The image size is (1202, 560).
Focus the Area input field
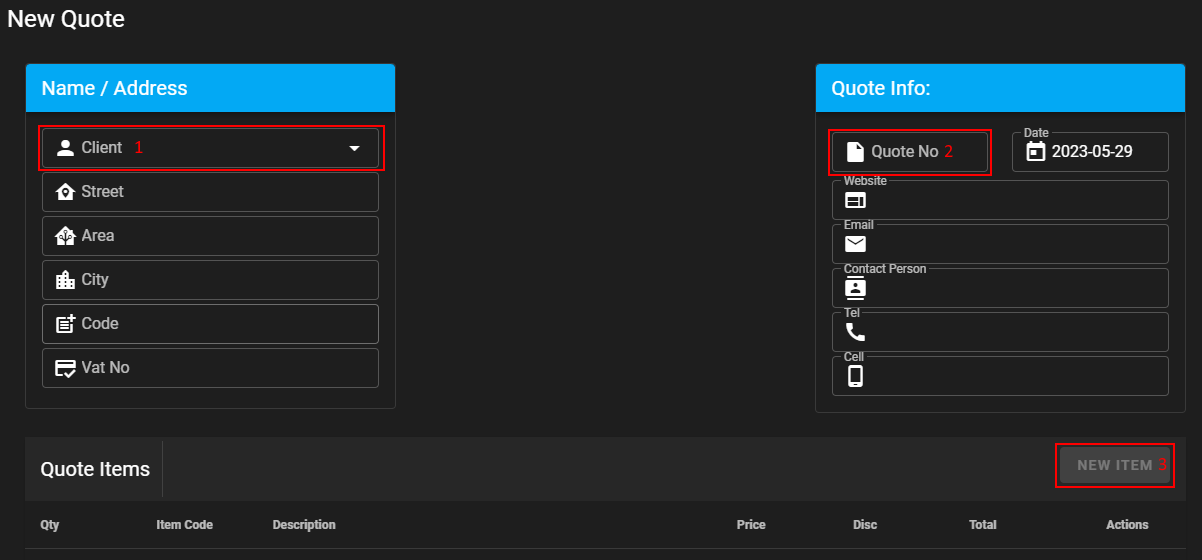[230, 236]
